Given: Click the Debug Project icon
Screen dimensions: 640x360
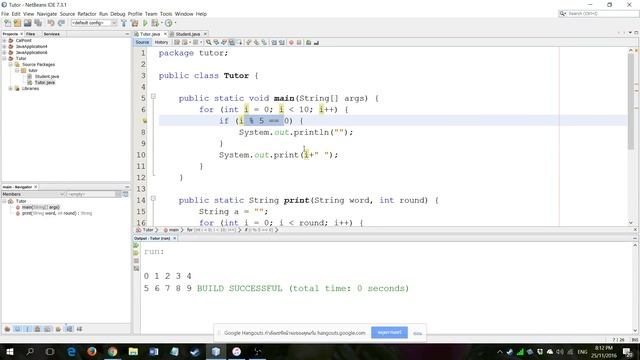Looking at the screenshot, I should [x=155, y=23].
